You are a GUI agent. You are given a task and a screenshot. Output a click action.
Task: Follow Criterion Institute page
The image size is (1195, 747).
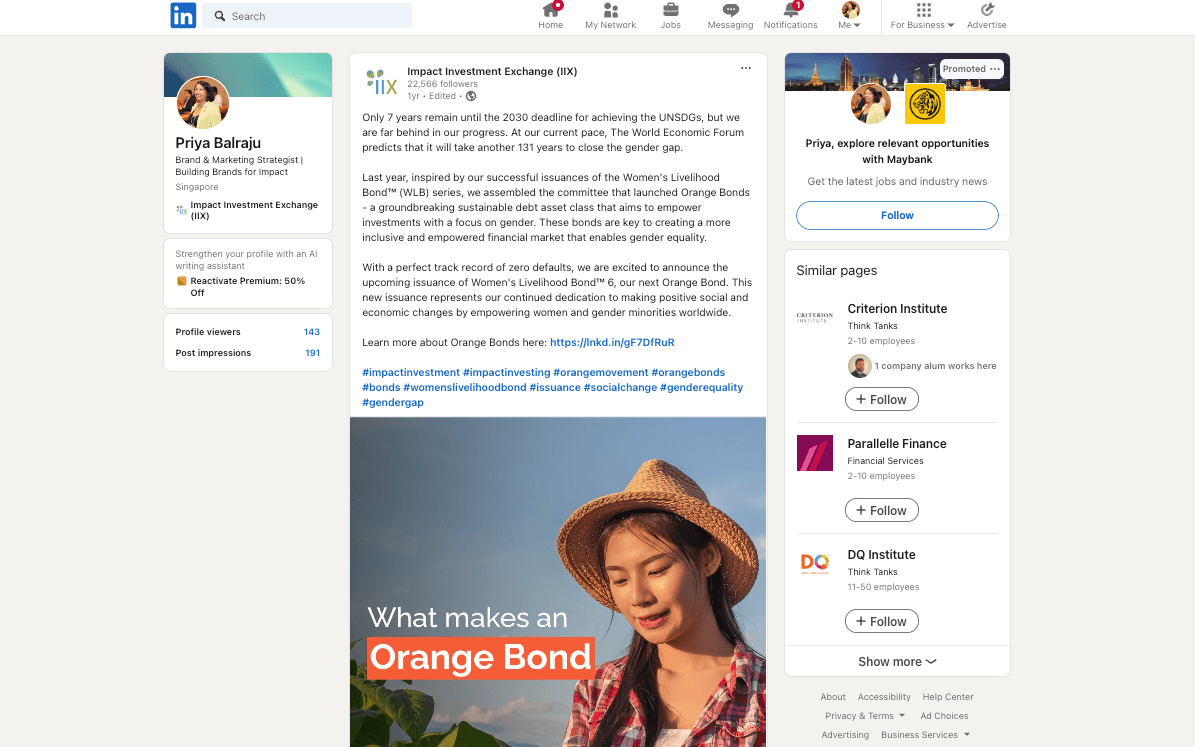[x=882, y=399]
